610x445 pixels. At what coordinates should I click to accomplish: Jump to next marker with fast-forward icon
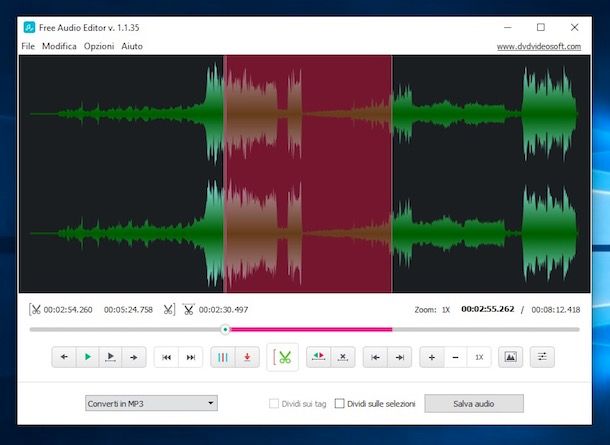(x=191, y=357)
